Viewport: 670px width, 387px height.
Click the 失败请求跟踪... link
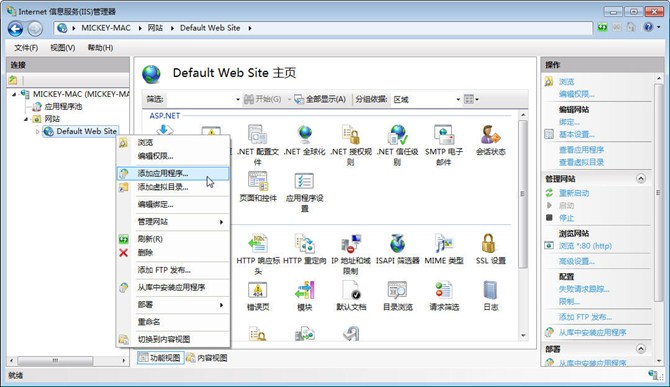point(584,289)
